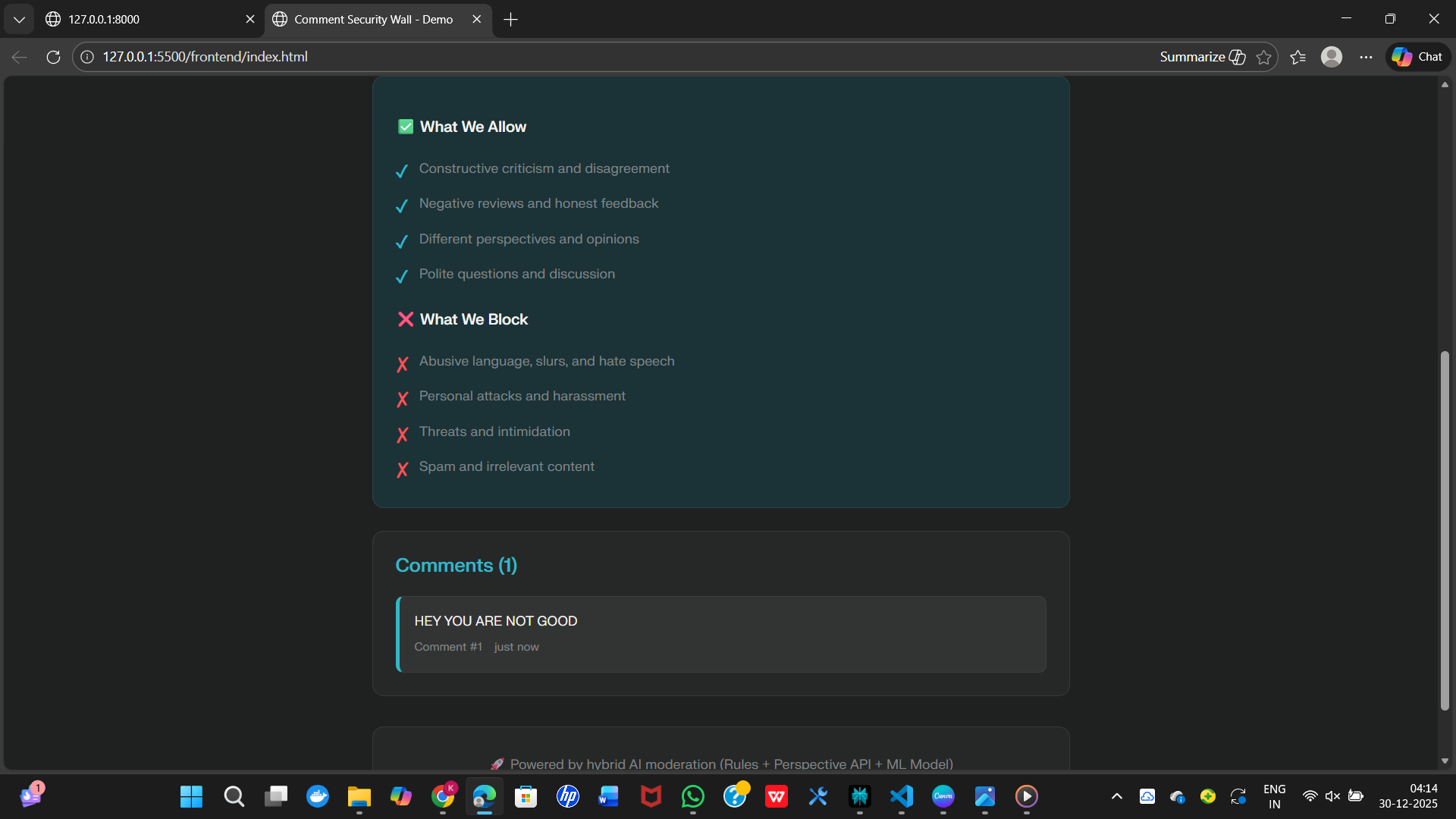Expand the tab search chevron dropdown
Screen dimensions: 1456x819
(x=19, y=19)
